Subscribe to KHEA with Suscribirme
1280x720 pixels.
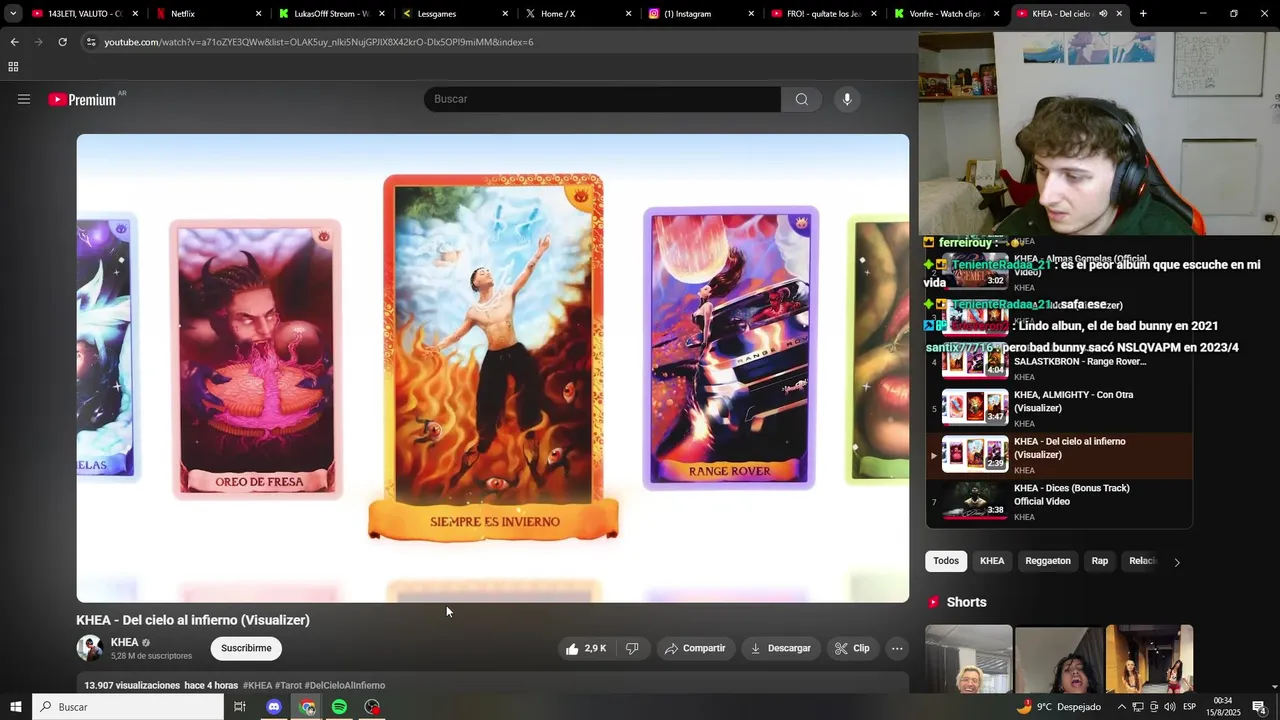(246, 648)
